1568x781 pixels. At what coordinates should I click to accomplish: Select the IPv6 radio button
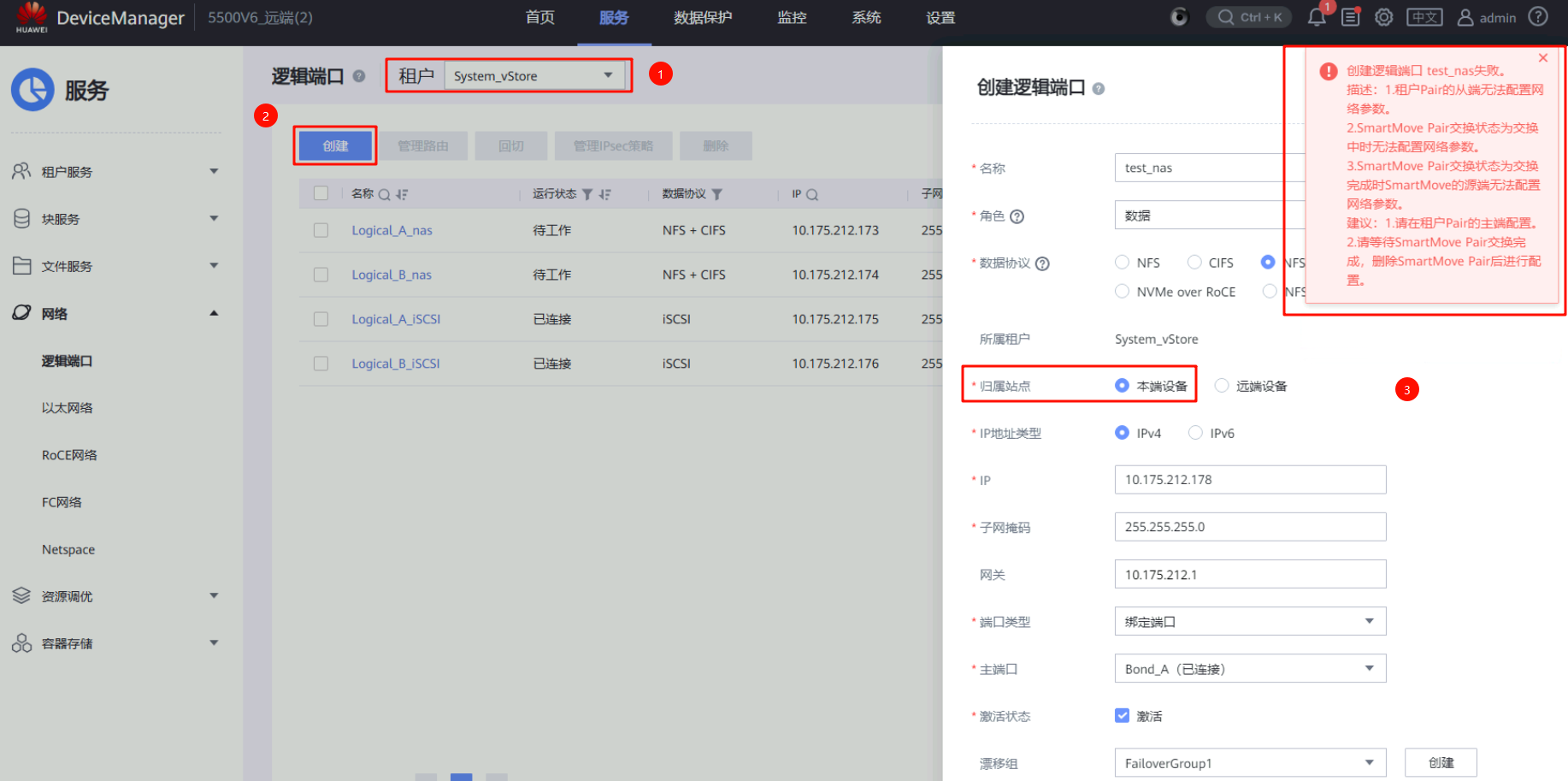[x=1195, y=433]
